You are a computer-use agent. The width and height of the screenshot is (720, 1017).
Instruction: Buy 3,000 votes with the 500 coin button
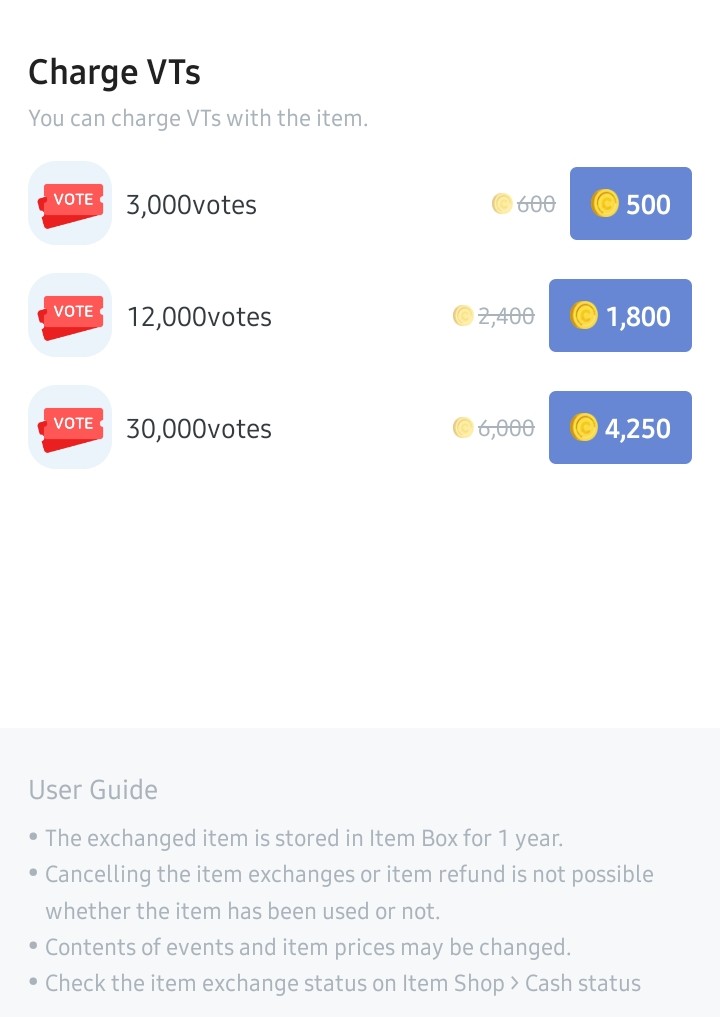point(630,204)
